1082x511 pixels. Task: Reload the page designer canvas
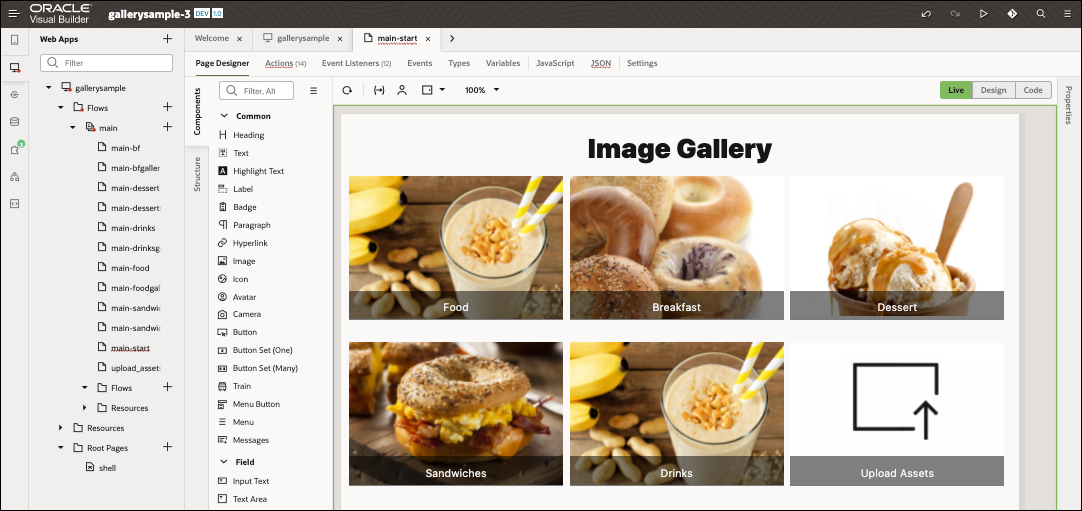click(x=347, y=90)
